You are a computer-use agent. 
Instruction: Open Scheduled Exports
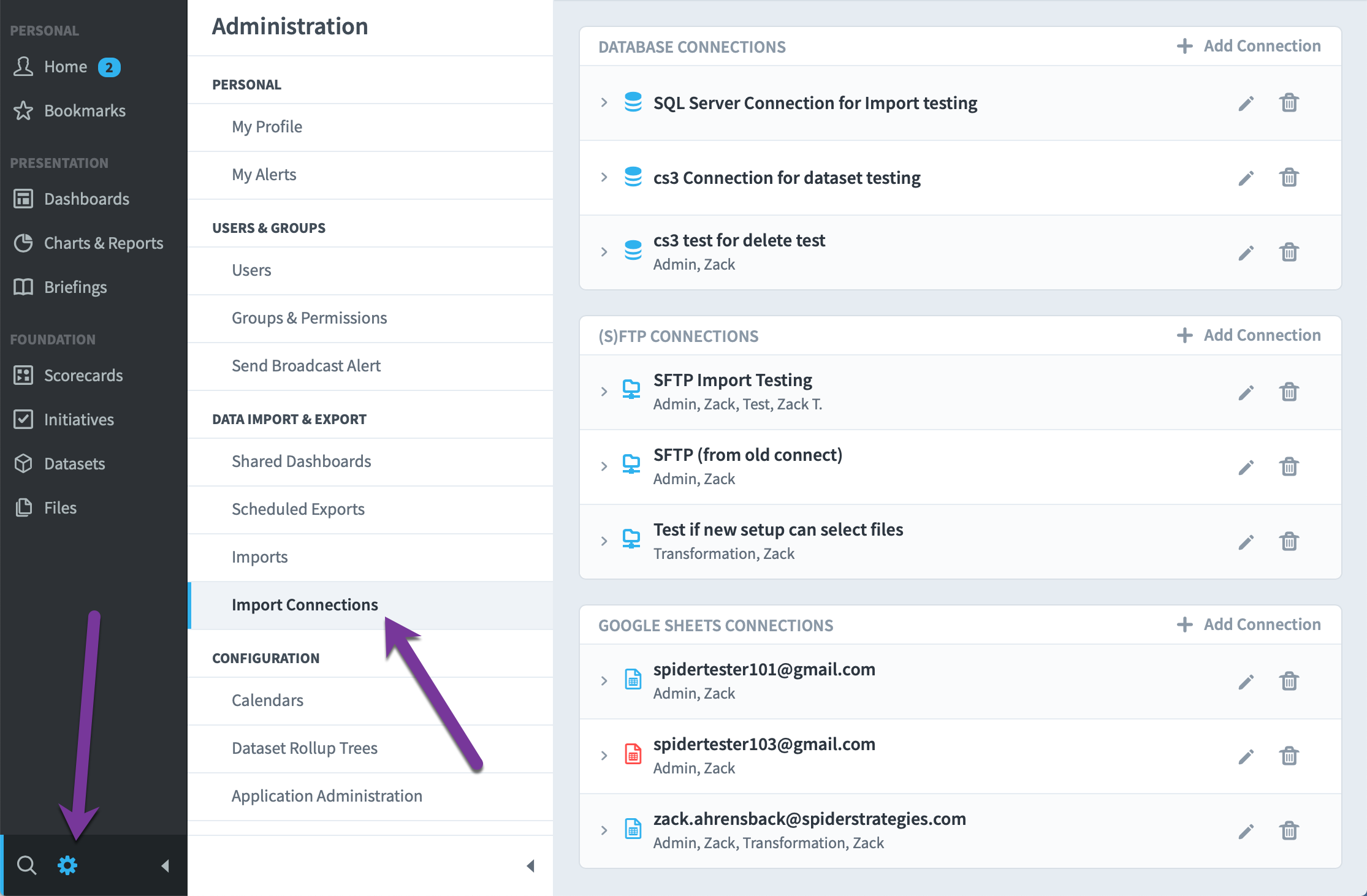(370, 509)
